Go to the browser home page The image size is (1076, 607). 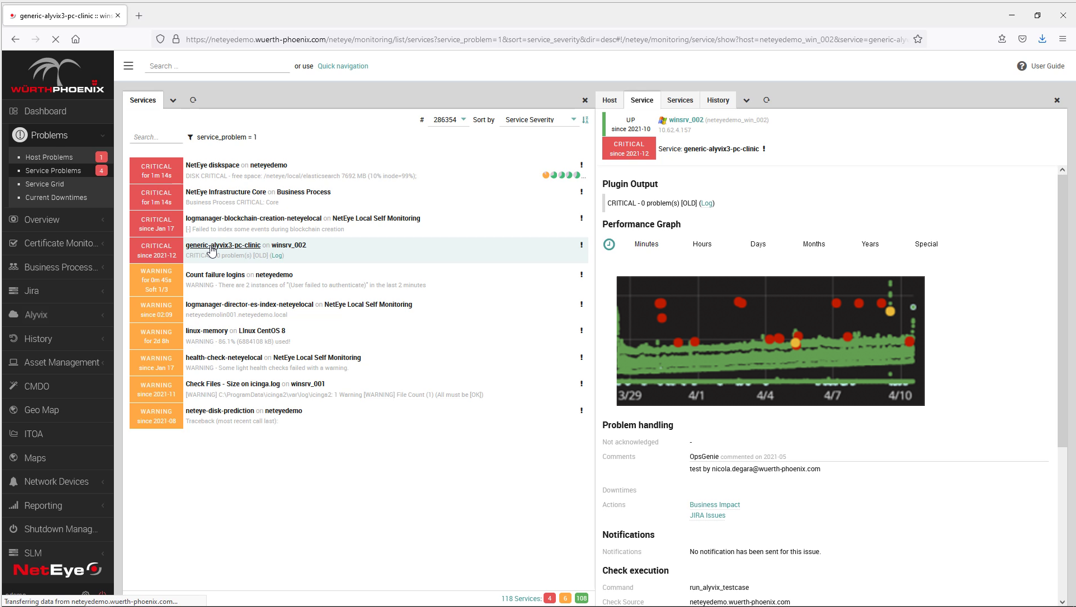click(x=75, y=39)
